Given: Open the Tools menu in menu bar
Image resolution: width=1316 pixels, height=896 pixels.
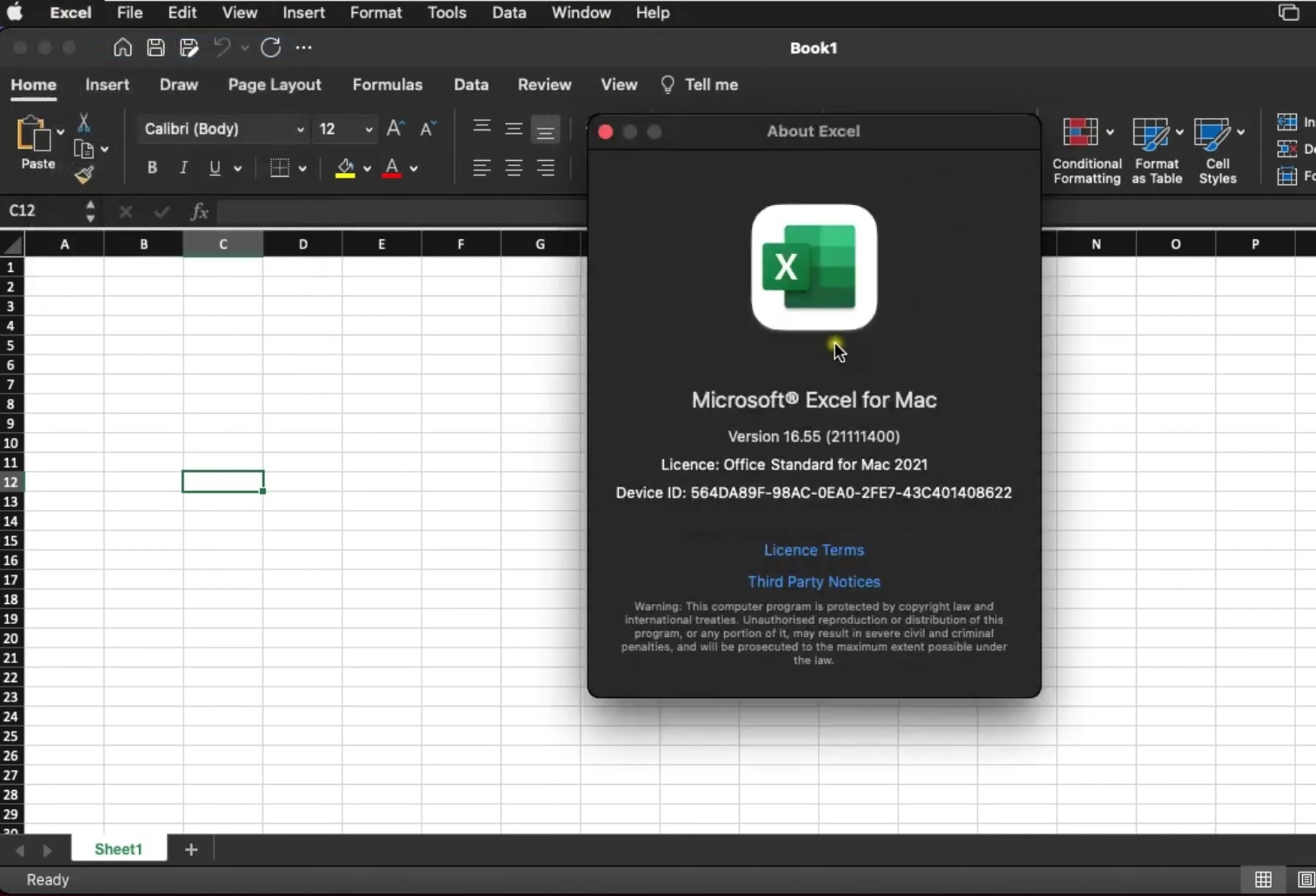Looking at the screenshot, I should (x=447, y=13).
